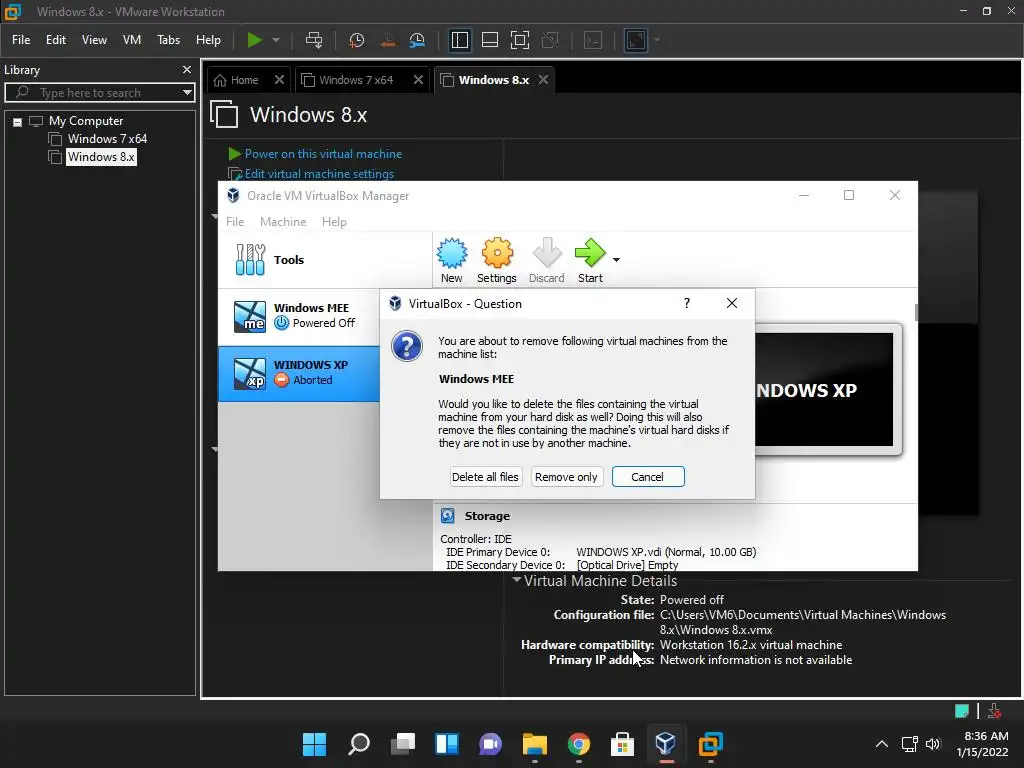Click Delete all files button

[x=485, y=477]
